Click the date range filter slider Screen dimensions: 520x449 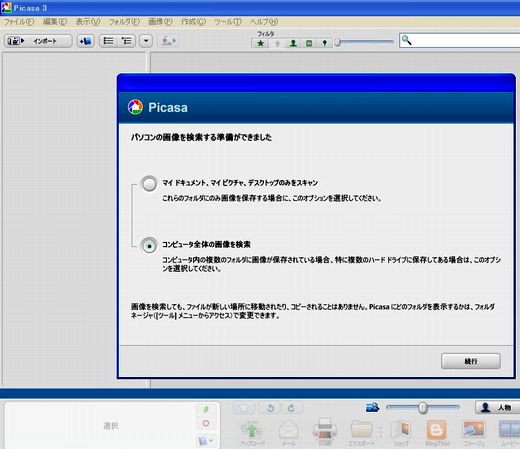point(365,42)
